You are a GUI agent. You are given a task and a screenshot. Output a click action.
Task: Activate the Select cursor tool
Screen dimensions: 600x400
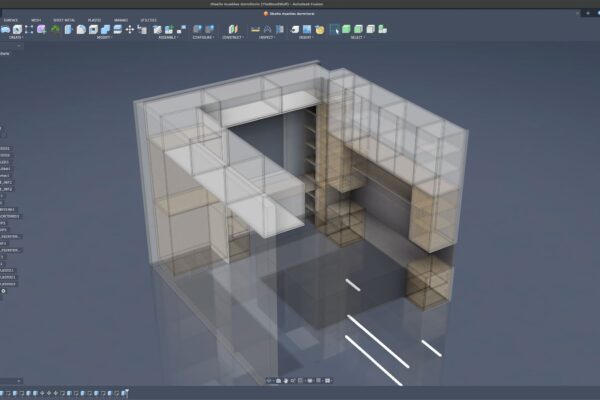pos(334,29)
